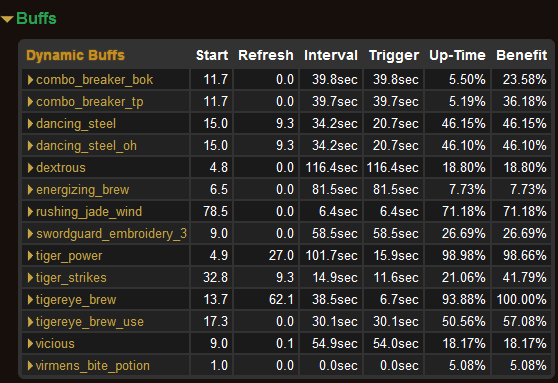Expand the dancing_steel_oh row triangle
Screen dimensions: 558x383
click(x=31, y=146)
